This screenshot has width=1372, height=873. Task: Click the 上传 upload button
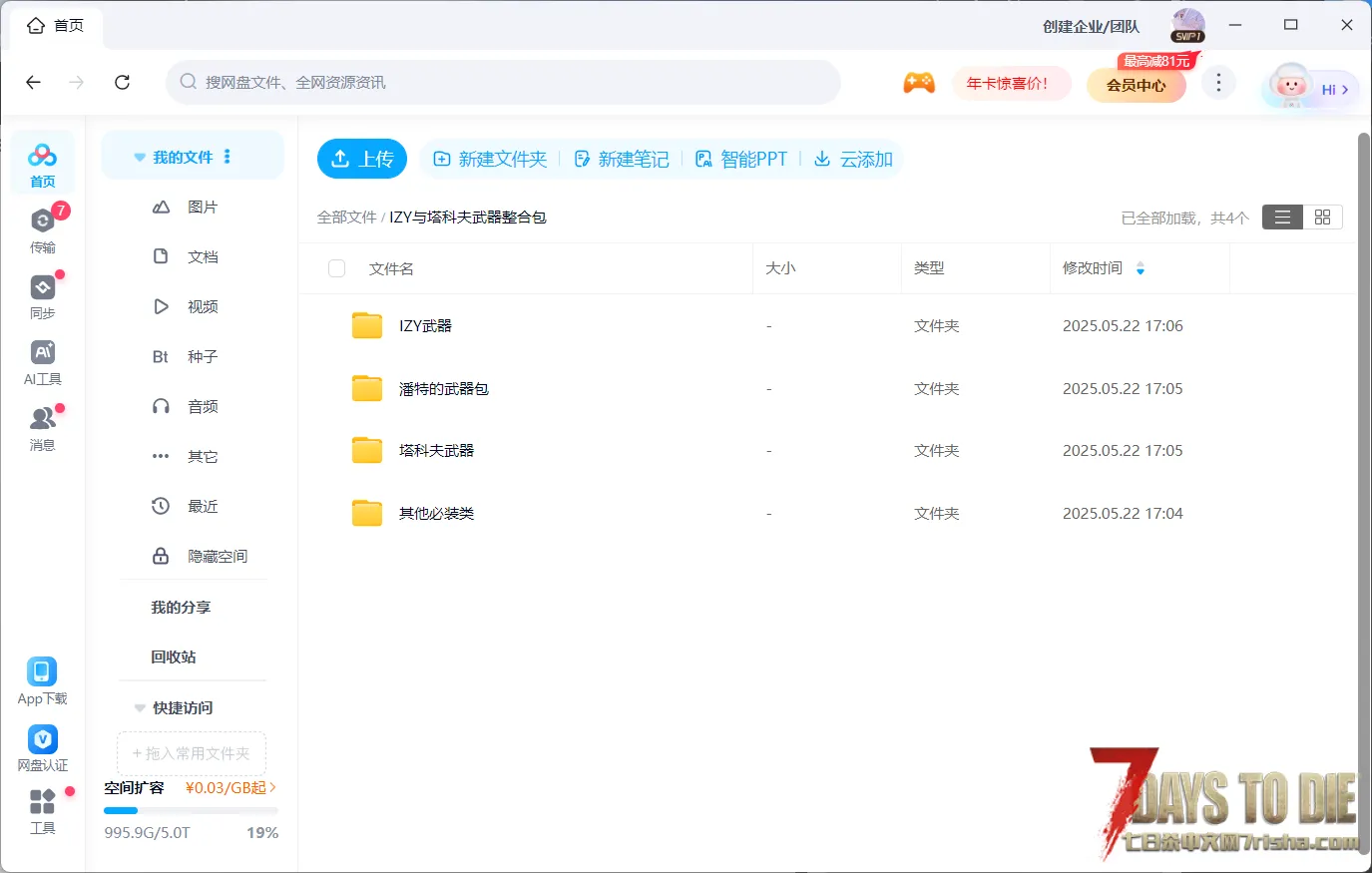click(362, 159)
